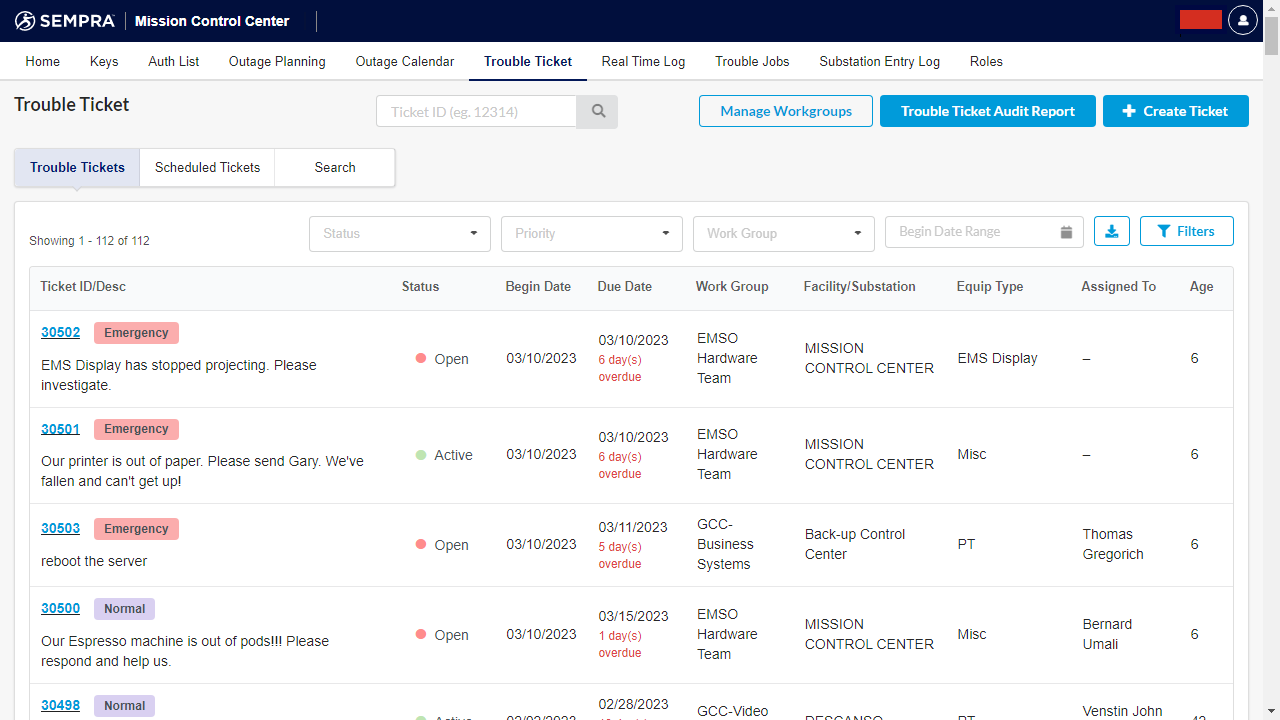The height and width of the screenshot is (720, 1280).
Task: Switch to the Scheduled Tickets tab
Action: click(x=207, y=167)
